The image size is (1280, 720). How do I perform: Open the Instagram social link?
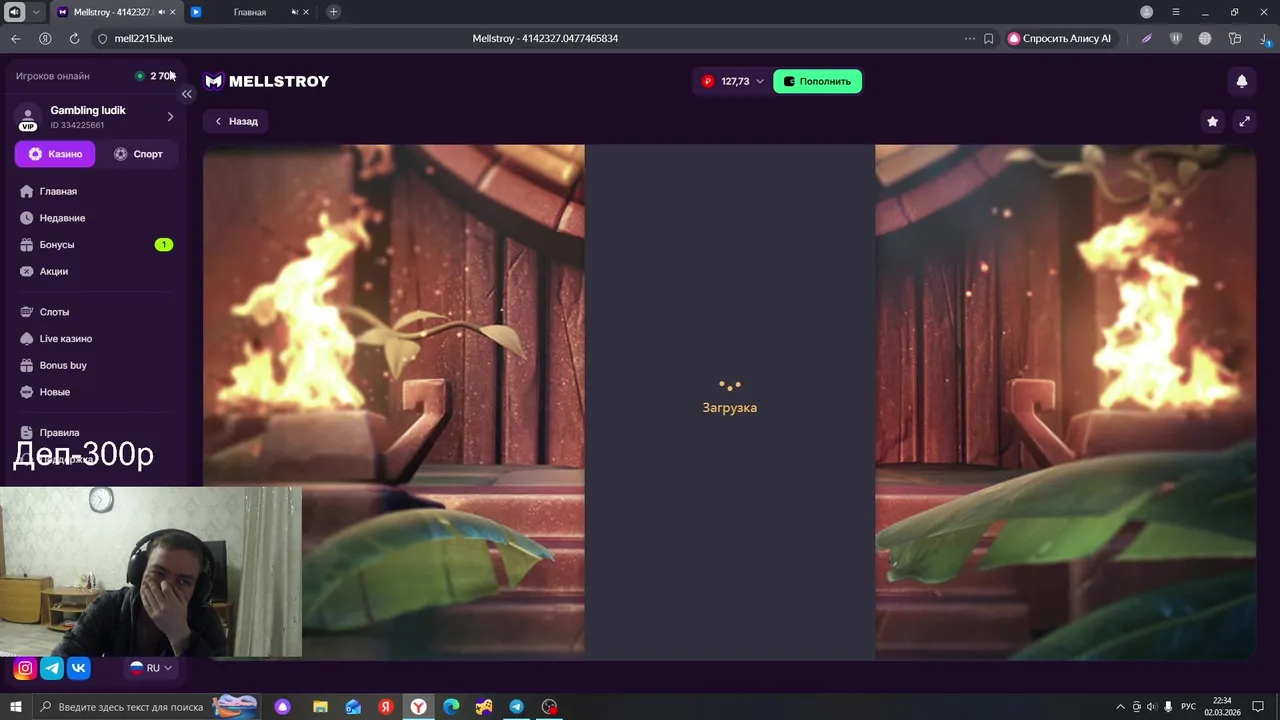(x=25, y=668)
